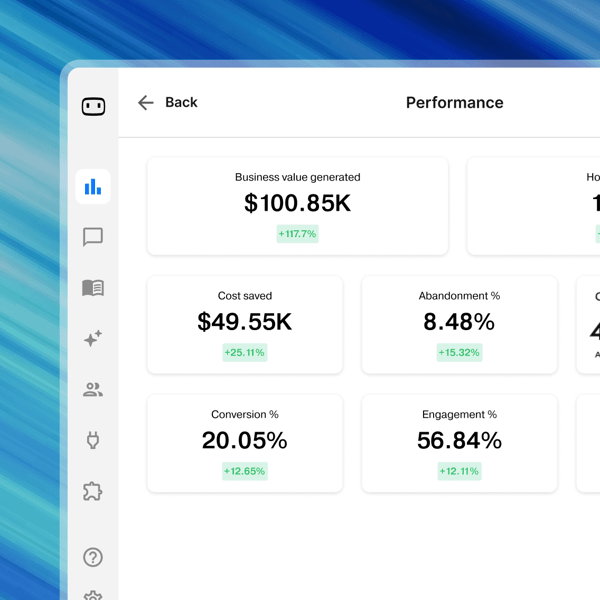600x600 pixels.
Task: Open the knowledge base book icon
Action: (93, 288)
